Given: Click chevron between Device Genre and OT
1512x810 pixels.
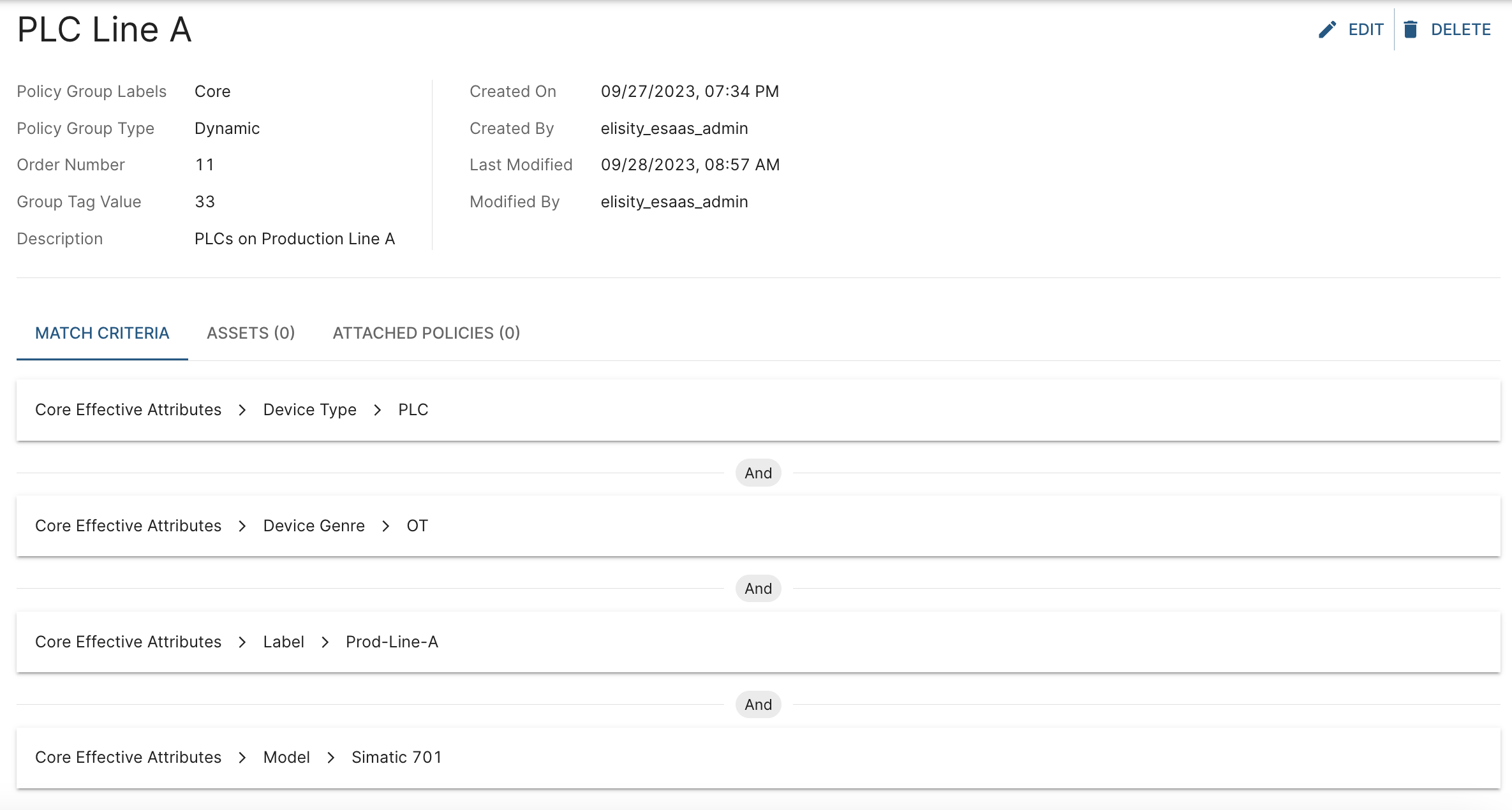Looking at the screenshot, I should (x=386, y=526).
